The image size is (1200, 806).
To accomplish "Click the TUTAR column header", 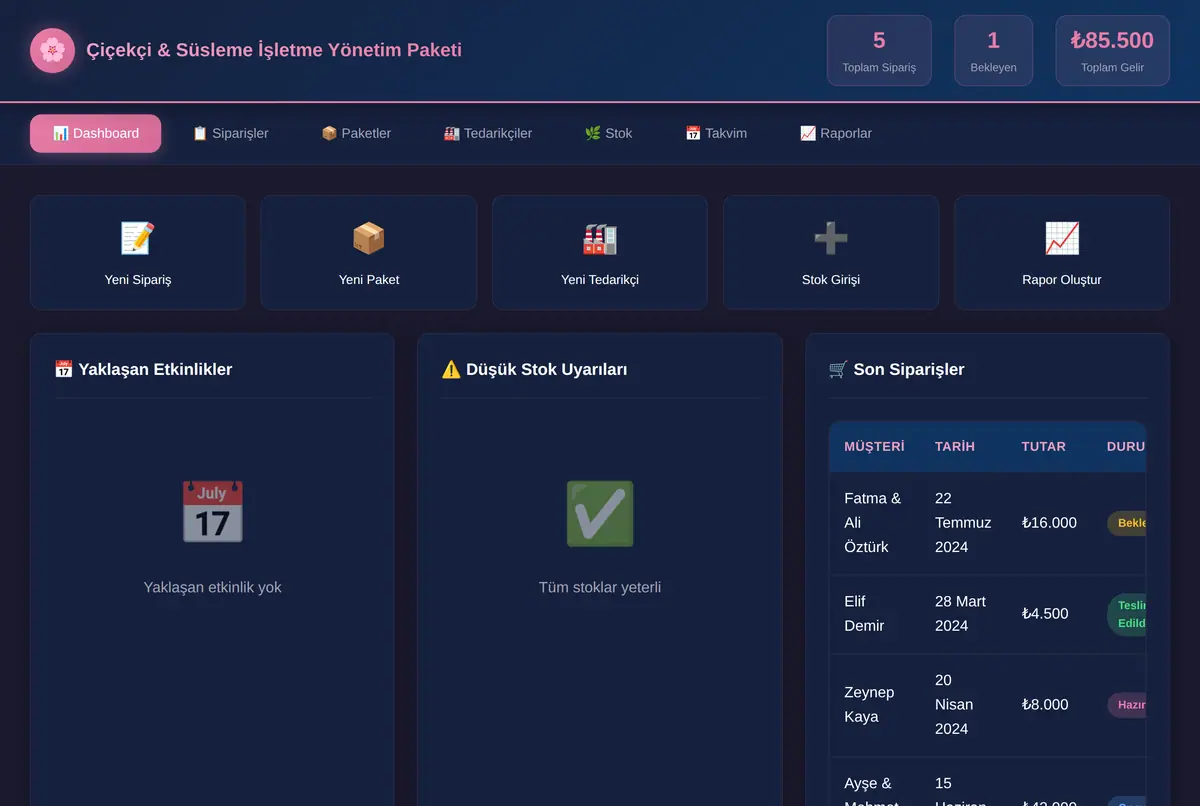I will point(1044,447).
